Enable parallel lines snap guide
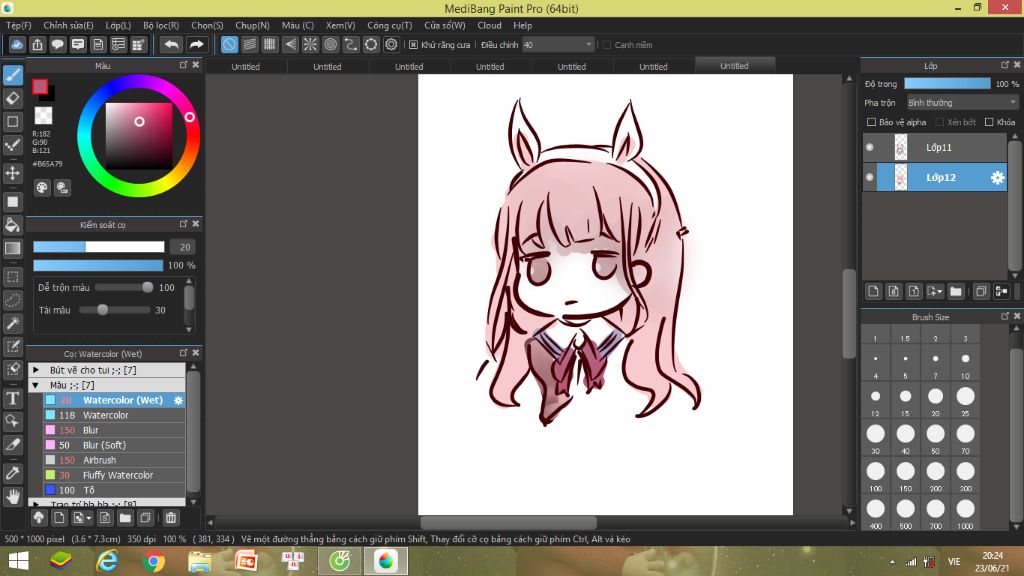Image resolution: width=1024 pixels, height=576 pixels. pos(249,44)
